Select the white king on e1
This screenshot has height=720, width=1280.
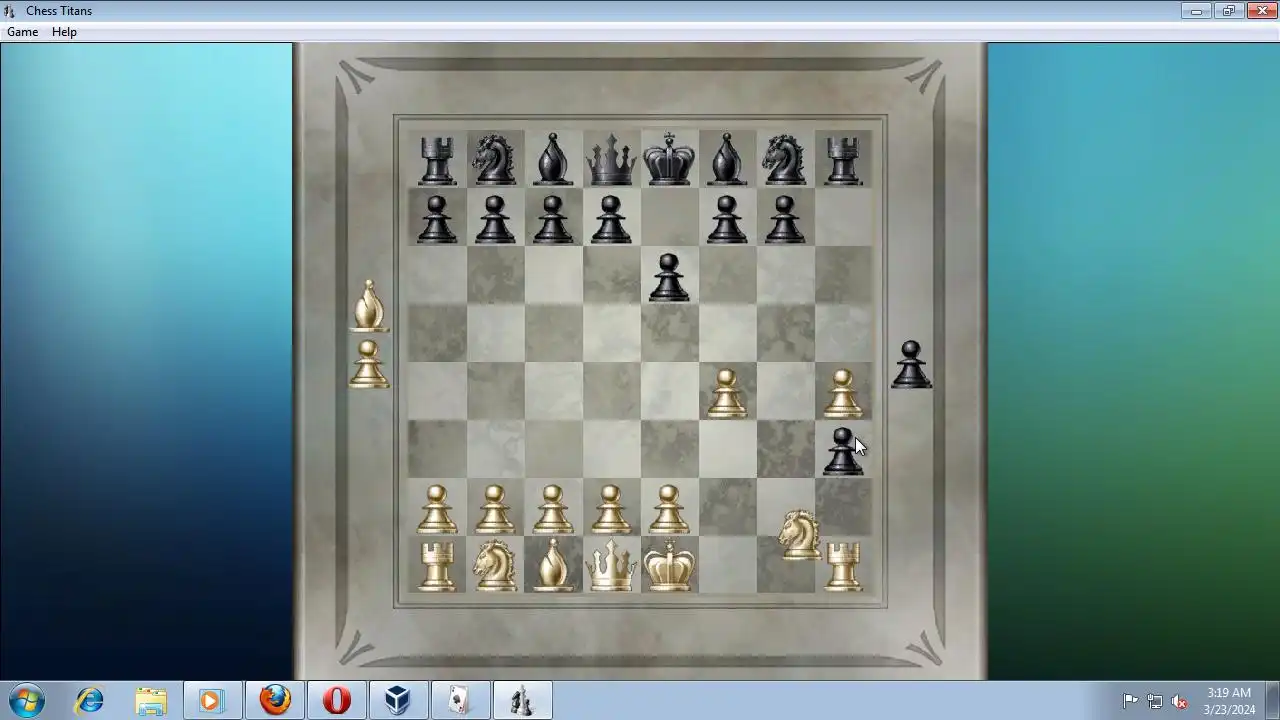(x=669, y=565)
